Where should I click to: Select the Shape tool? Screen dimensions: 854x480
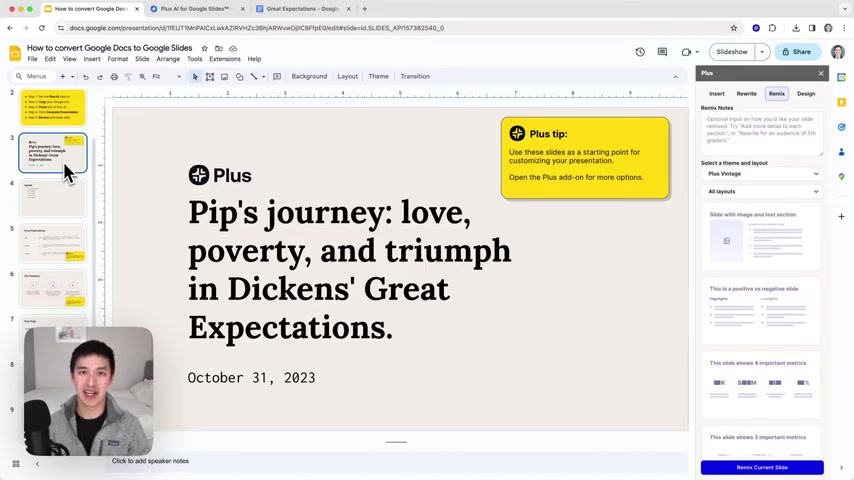coord(239,77)
